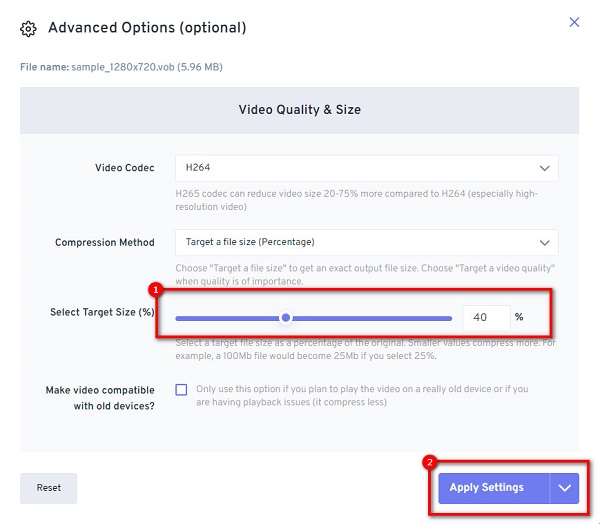Click the 'Only use this option' description text
600x524 pixels.
pyautogui.click(x=362, y=395)
